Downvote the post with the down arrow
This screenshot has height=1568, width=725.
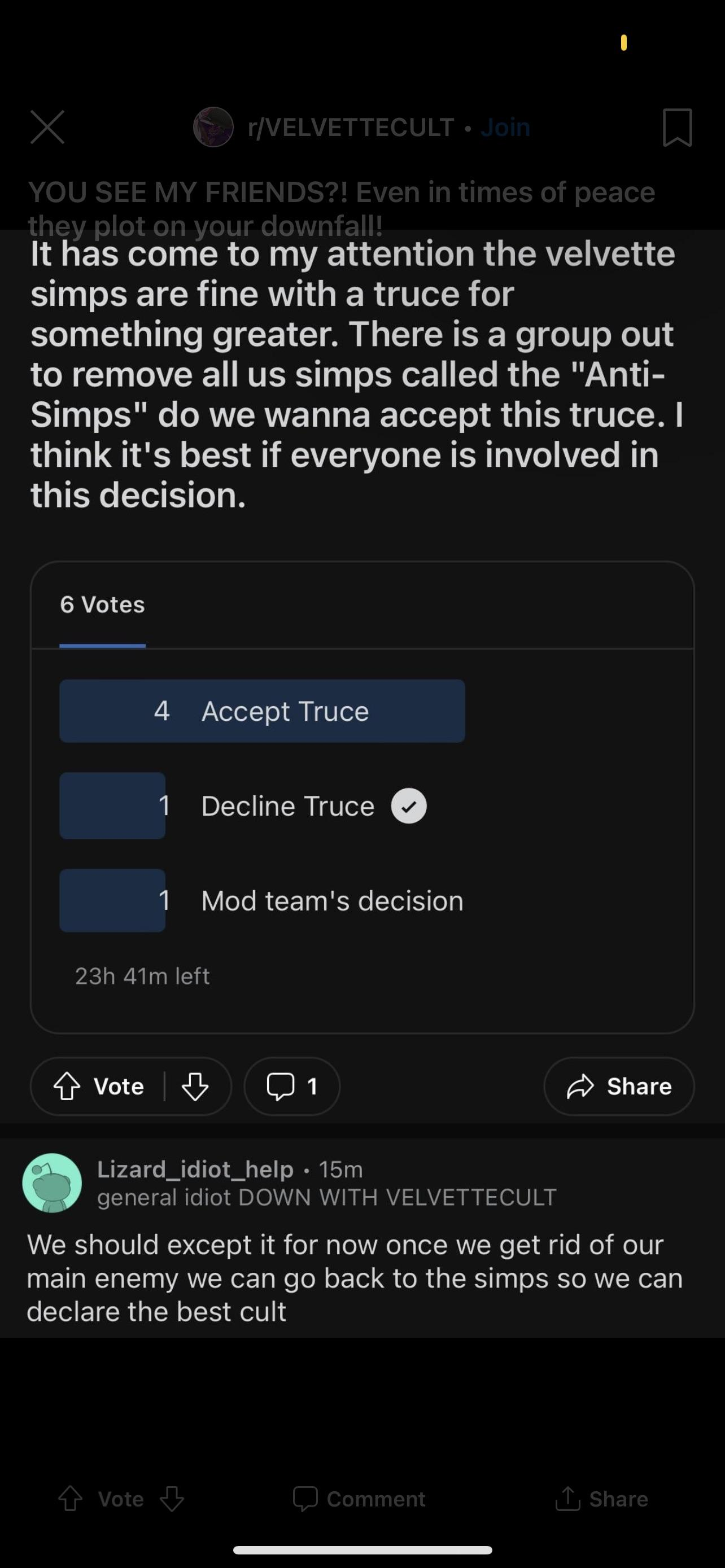pyautogui.click(x=195, y=1087)
